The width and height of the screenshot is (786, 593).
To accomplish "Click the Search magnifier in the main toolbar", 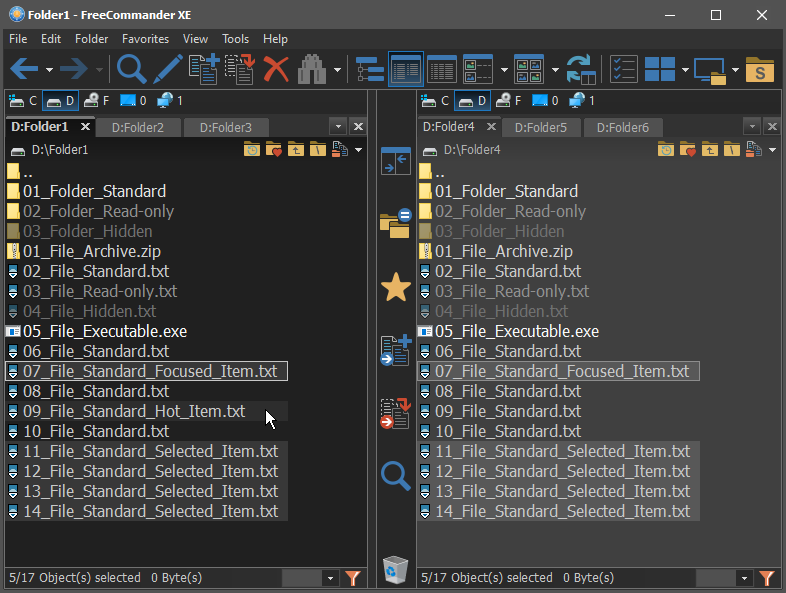I will [132, 69].
